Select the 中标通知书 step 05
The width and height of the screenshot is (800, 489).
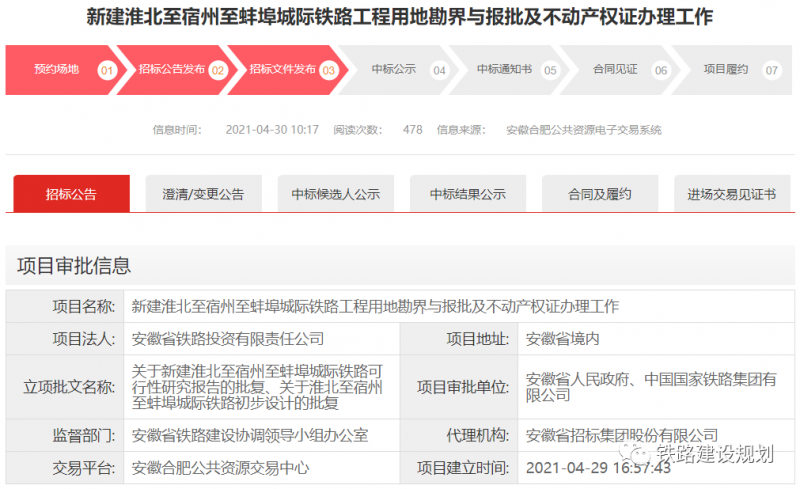[x=509, y=70]
